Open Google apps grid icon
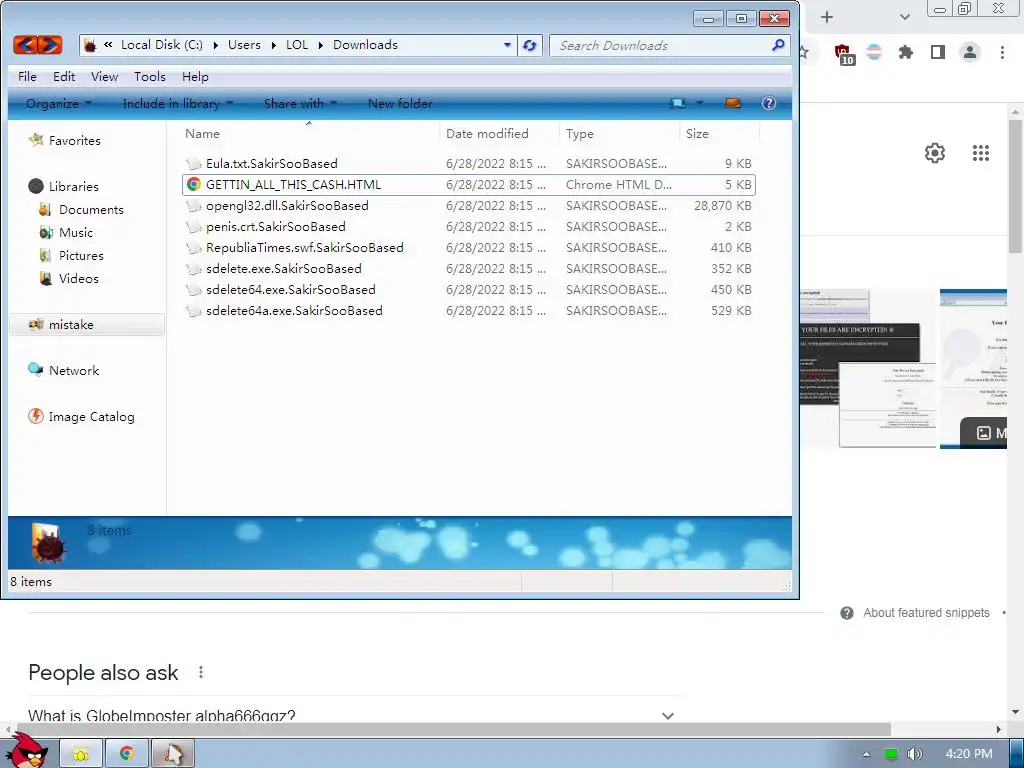1024x768 pixels. 981,153
